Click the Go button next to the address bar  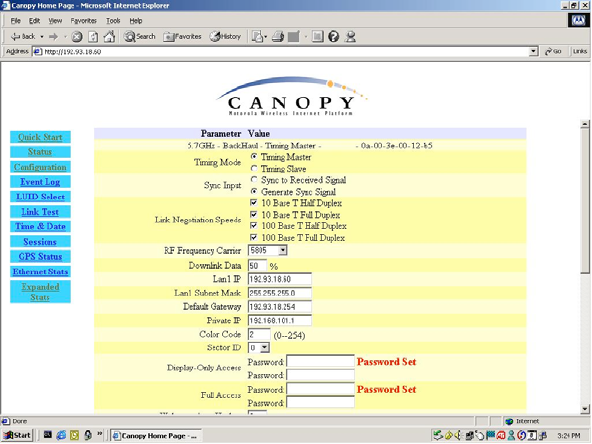[x=553, y=51]
